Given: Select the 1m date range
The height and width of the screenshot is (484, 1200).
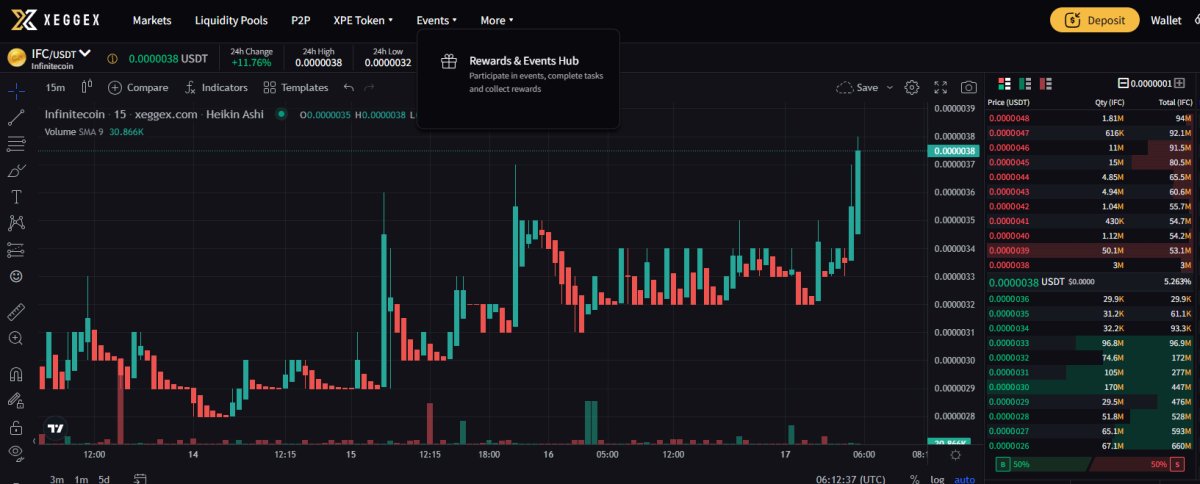Looking at the screenshot, I should coord(81,479).
